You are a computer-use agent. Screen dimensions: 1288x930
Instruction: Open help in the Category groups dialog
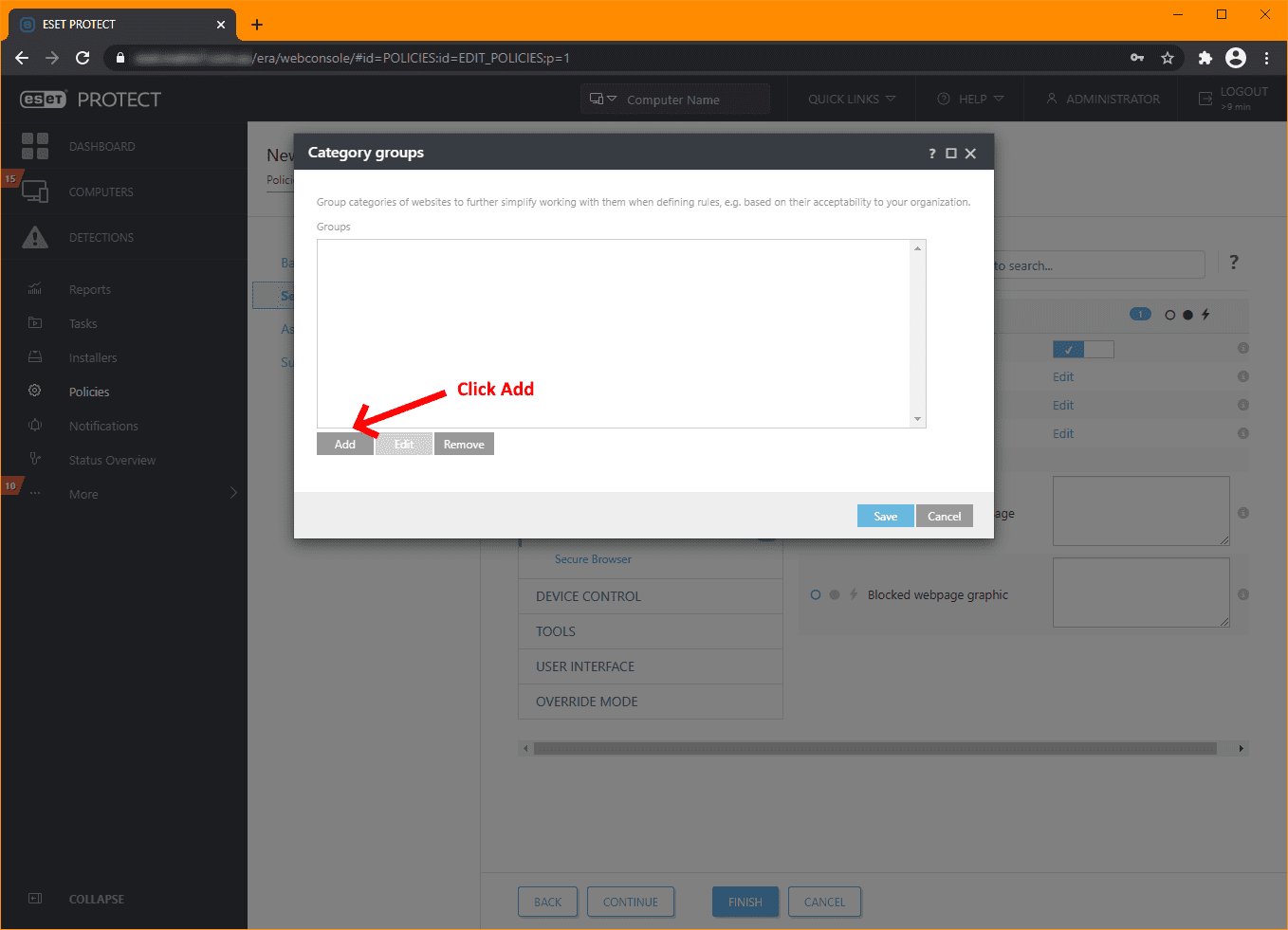point(931,154)
